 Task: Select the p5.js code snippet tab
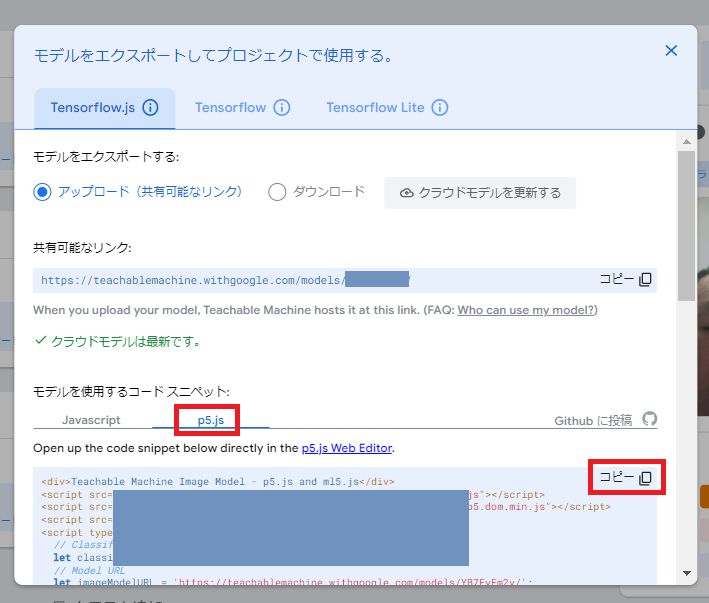click(x=211, y=420)
